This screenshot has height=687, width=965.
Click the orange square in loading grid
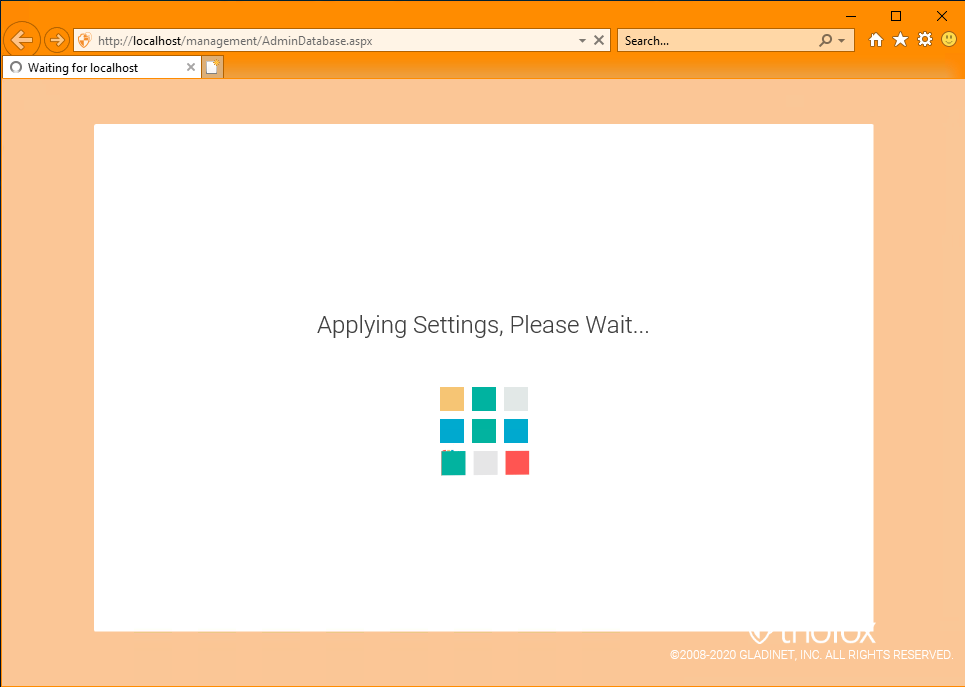coord(452,399)
